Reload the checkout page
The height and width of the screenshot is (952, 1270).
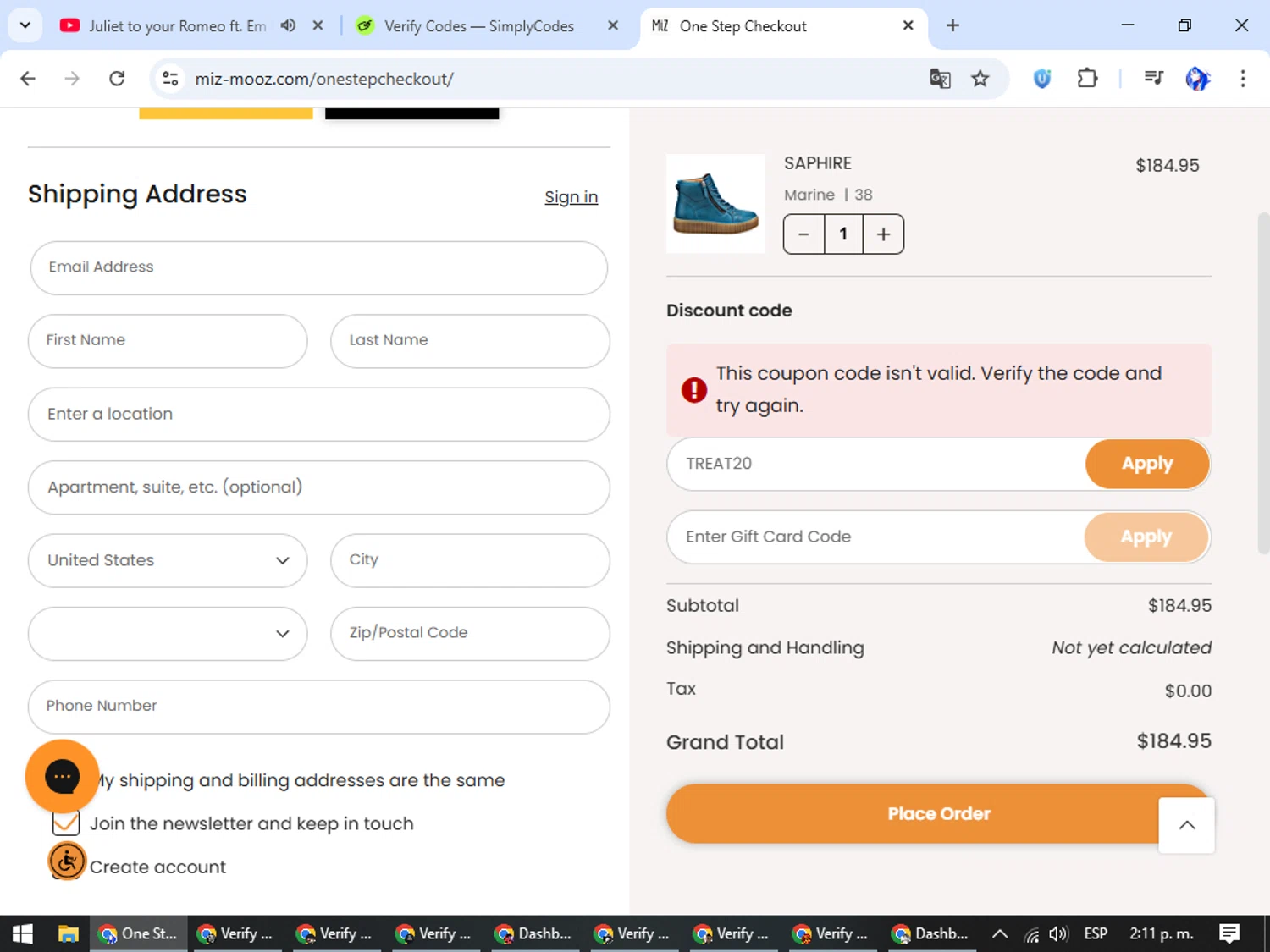coord(117,79)
